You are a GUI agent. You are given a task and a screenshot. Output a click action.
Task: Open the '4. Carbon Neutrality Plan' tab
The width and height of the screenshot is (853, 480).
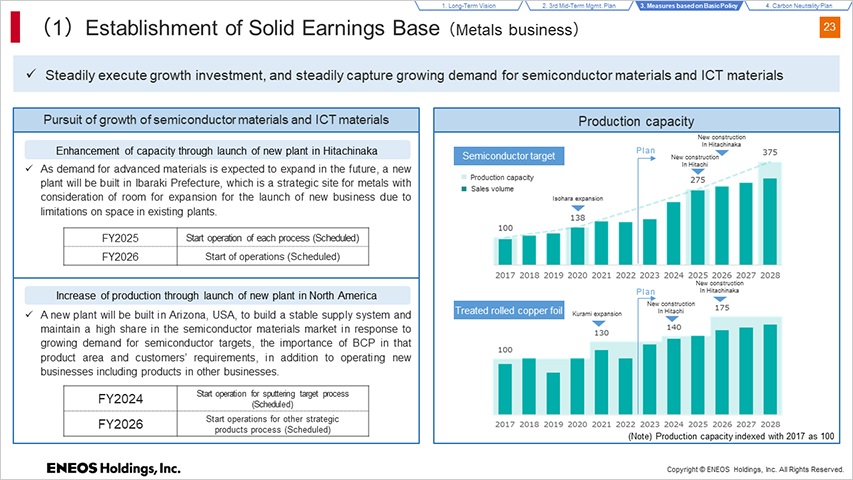pos(799,5)
